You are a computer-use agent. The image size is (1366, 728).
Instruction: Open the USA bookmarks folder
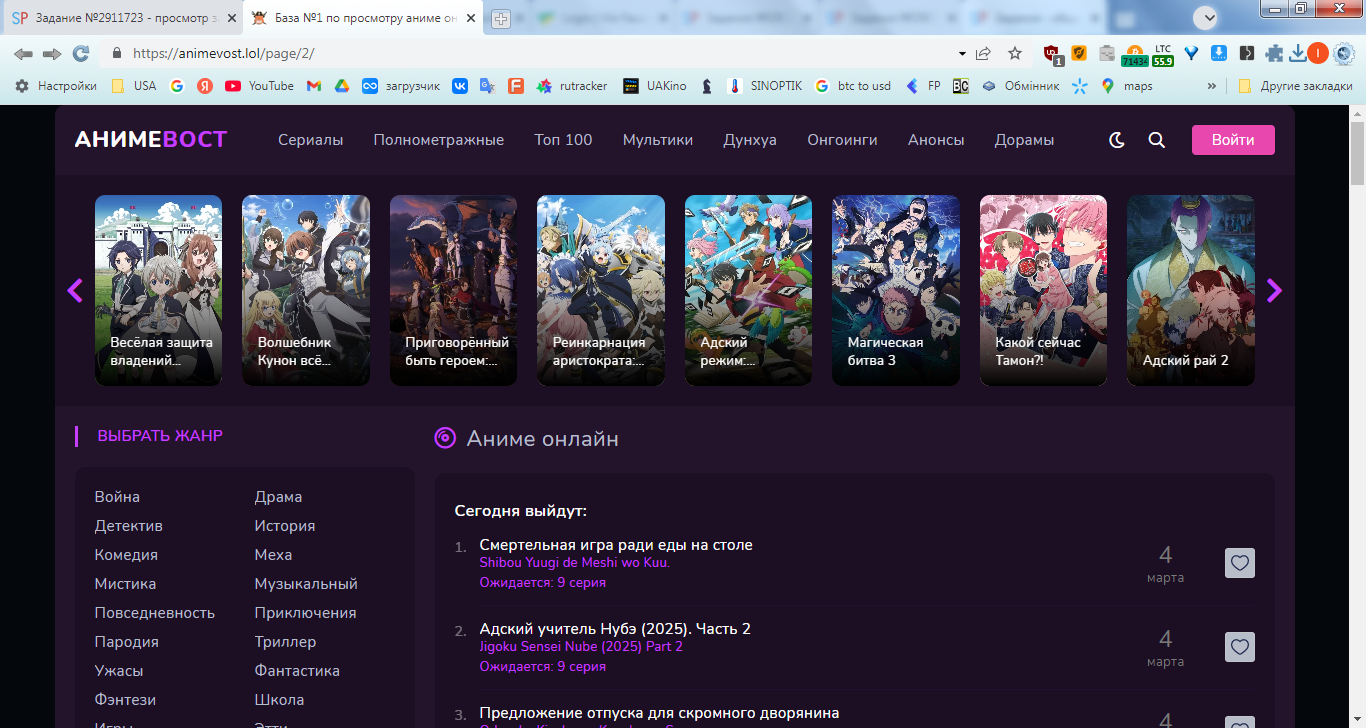[x=134, y=86]
